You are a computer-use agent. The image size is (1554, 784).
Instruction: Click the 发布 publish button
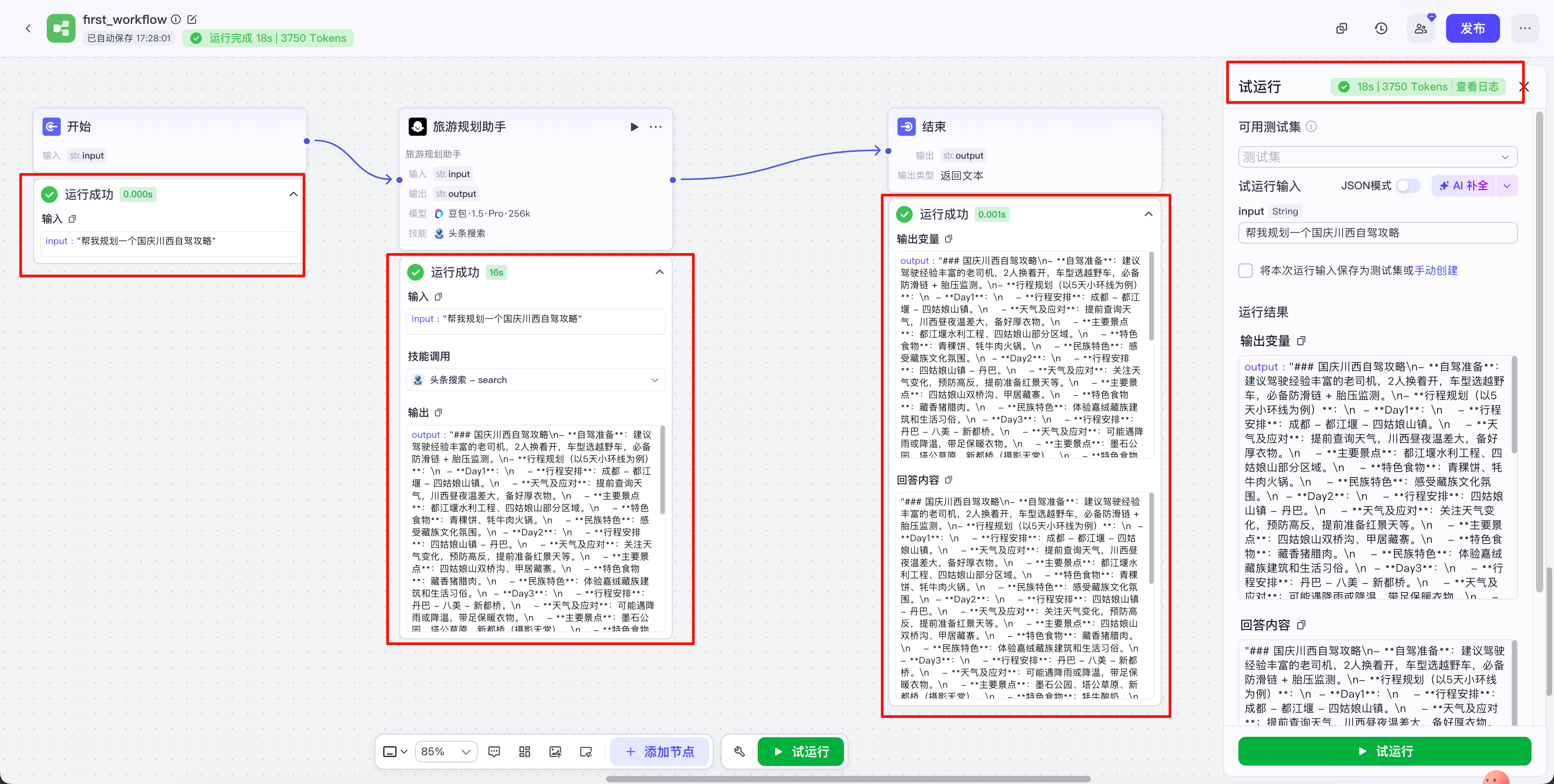(1472, 28)
